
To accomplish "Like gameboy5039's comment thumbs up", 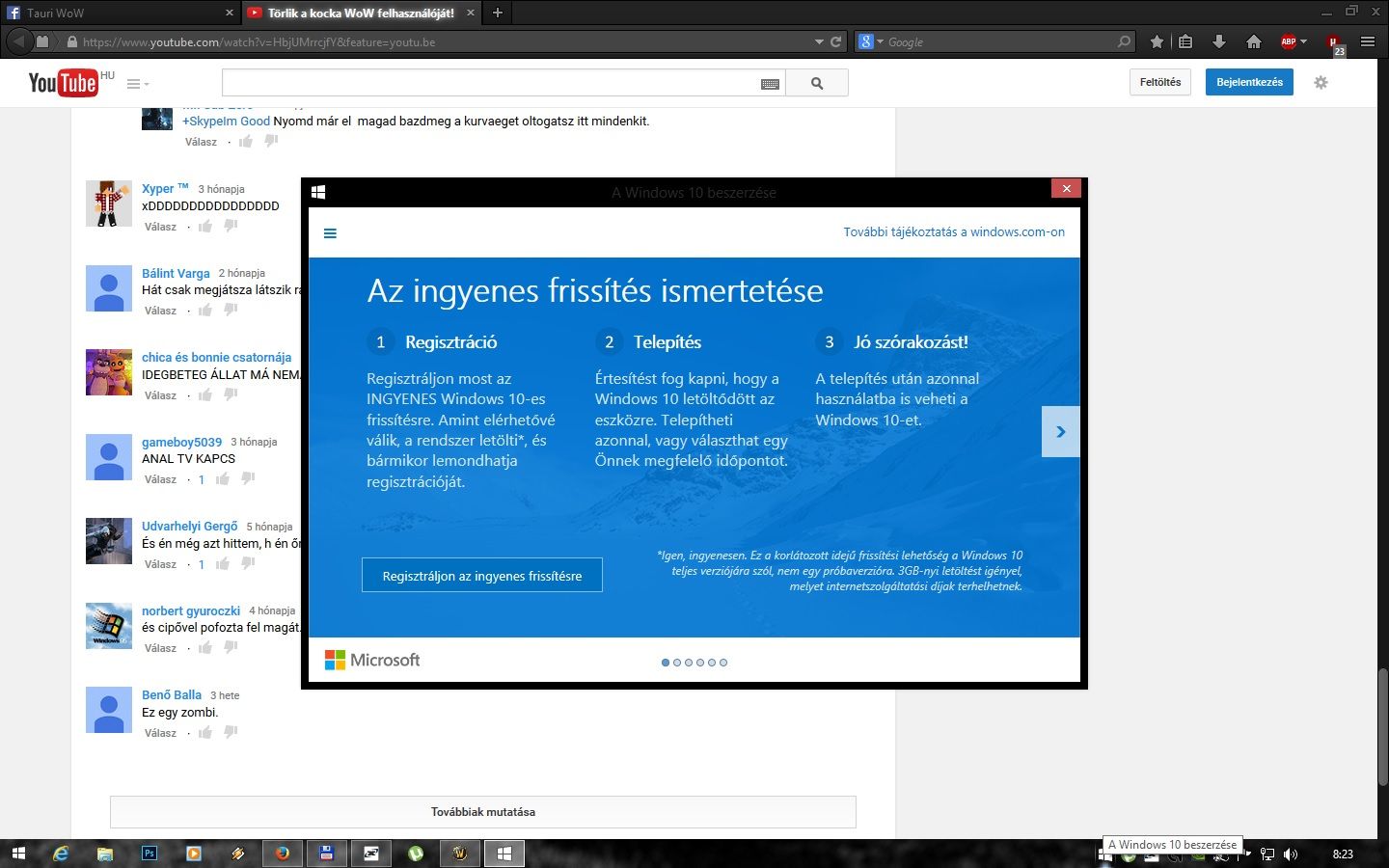I will point(223,479).
